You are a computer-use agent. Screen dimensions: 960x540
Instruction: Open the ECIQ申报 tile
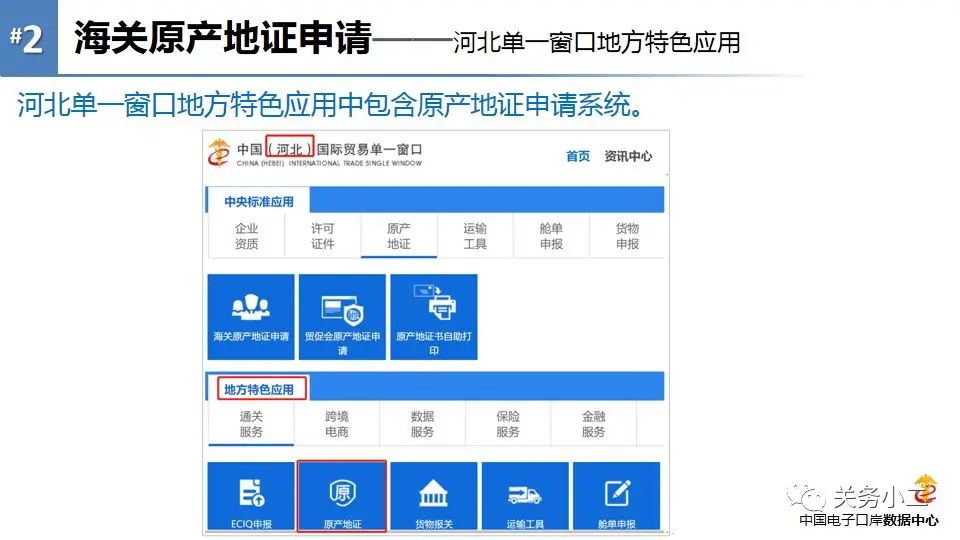tap(251, 496)
